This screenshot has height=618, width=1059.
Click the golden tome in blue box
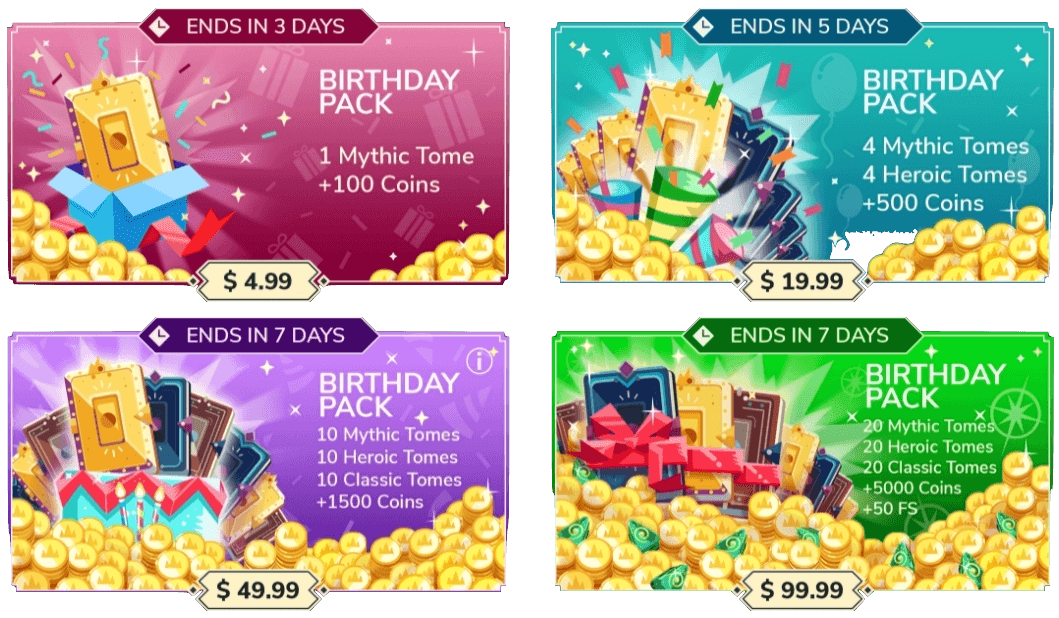point(118,133)
